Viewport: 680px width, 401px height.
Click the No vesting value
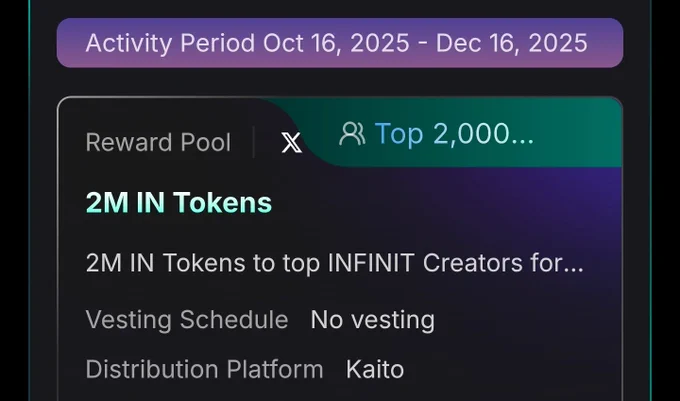pyautogui.click(x=373, y=320)
